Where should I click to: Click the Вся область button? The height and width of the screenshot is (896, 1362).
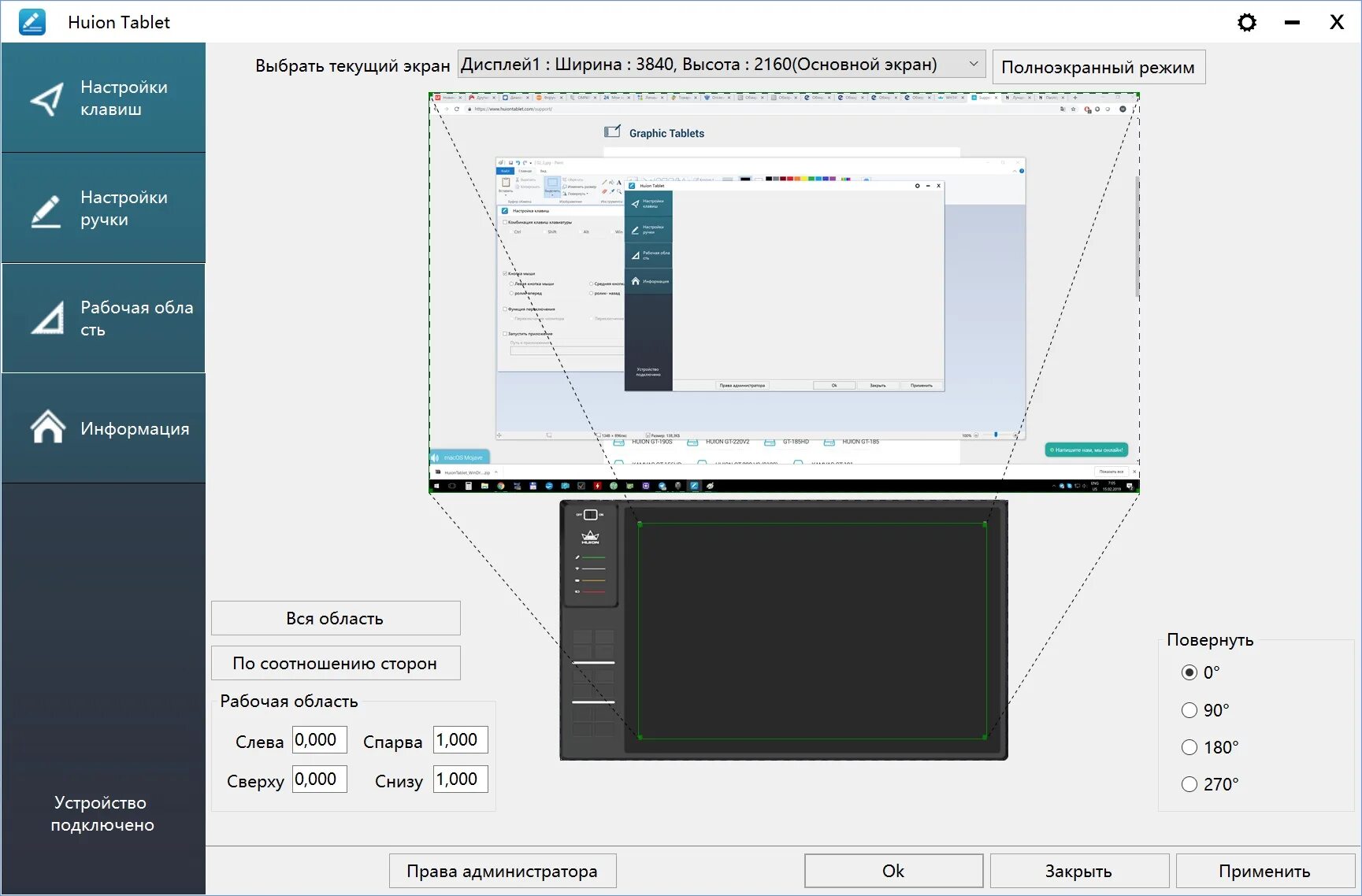click(x=336, y=618)
